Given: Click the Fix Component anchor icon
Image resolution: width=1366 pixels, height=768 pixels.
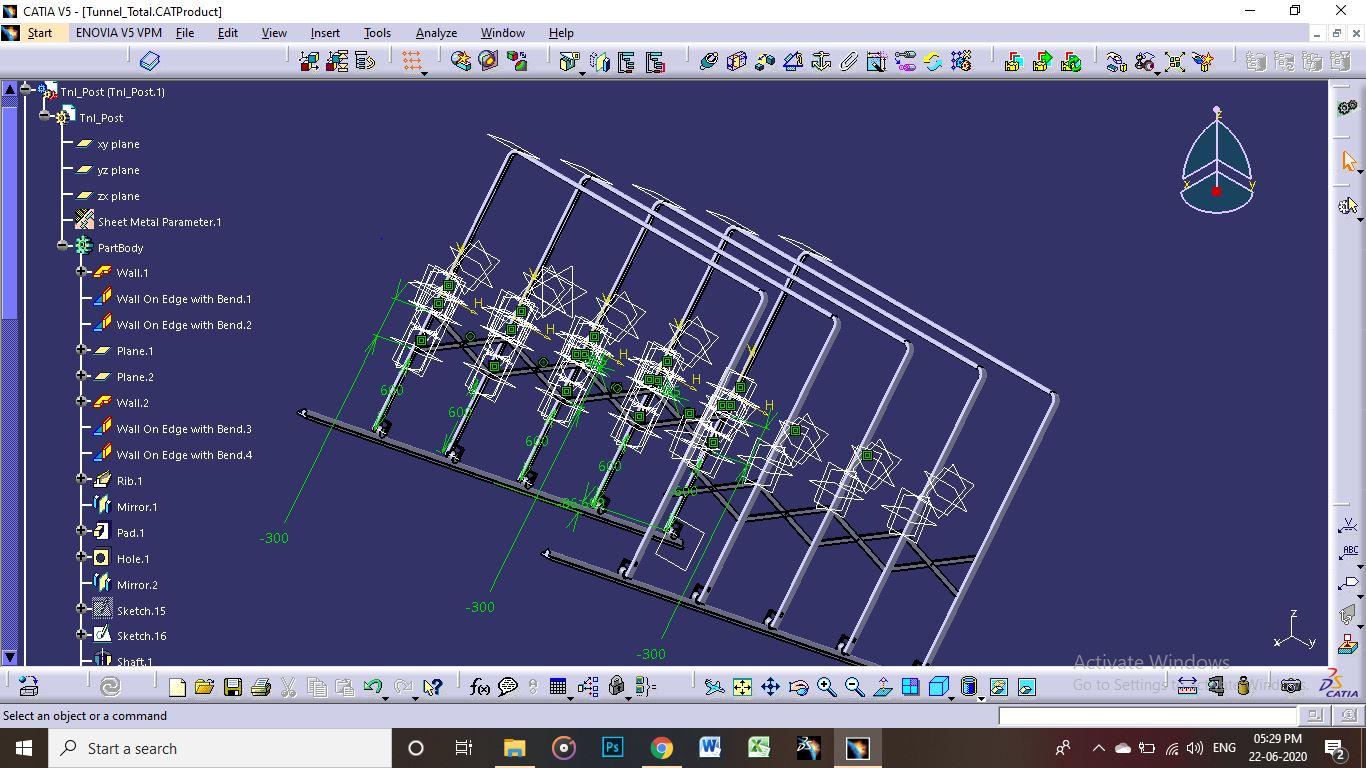Looking at the screenshot, I should tap(821, 61).
